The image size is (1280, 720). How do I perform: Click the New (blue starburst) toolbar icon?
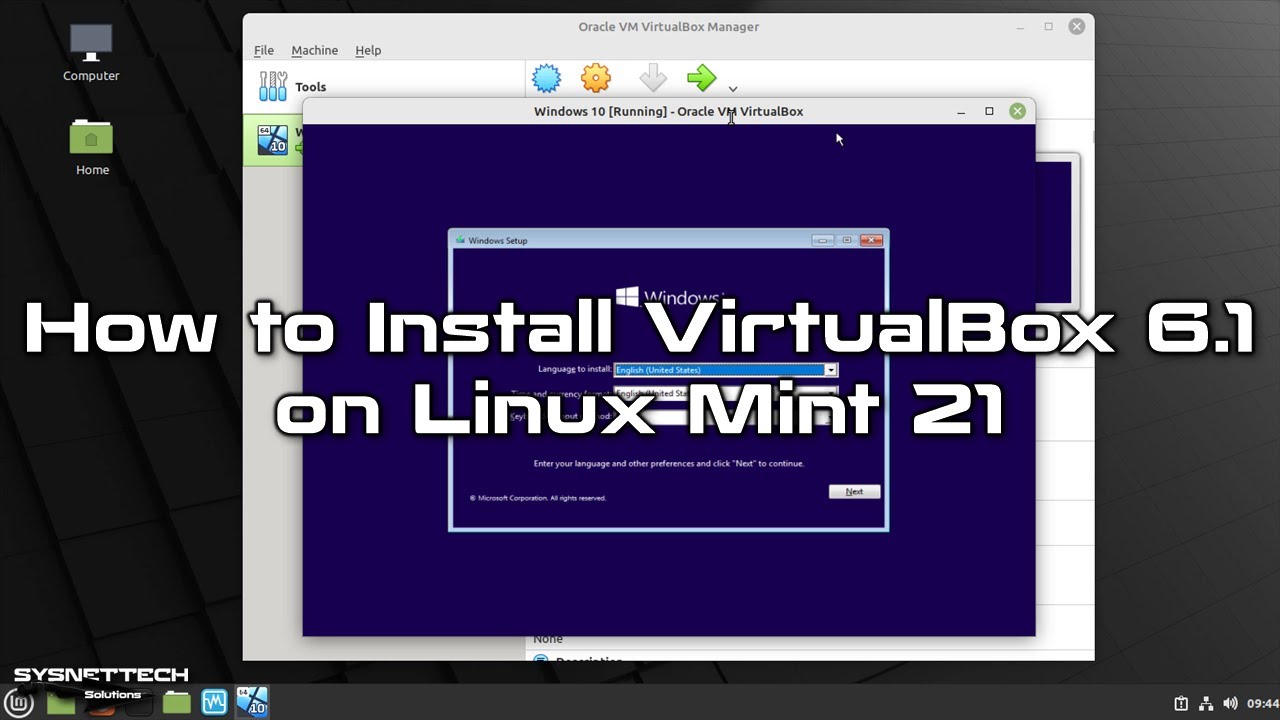pos(546,78)
